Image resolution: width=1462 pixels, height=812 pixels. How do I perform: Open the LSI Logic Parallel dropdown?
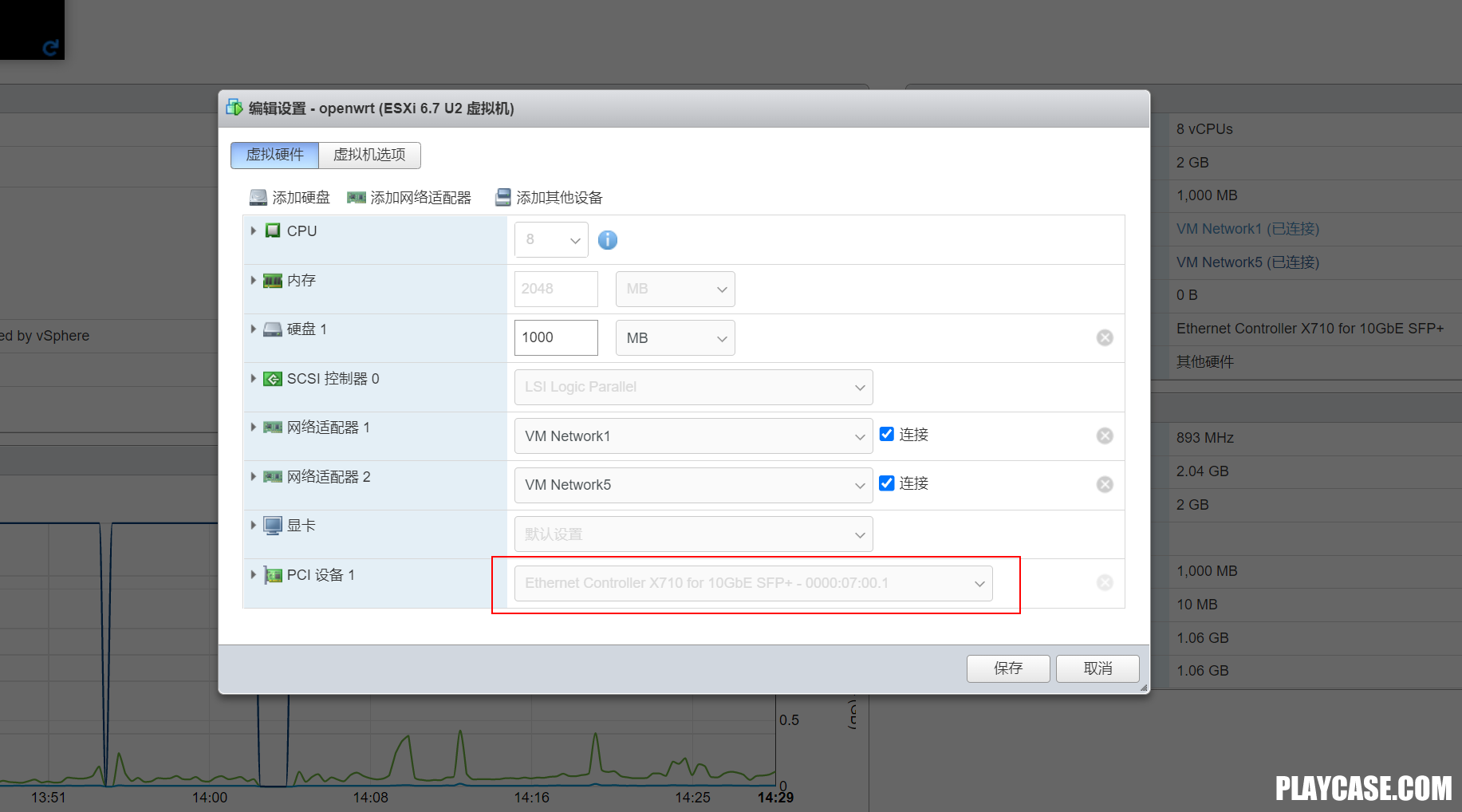point(693,387)
